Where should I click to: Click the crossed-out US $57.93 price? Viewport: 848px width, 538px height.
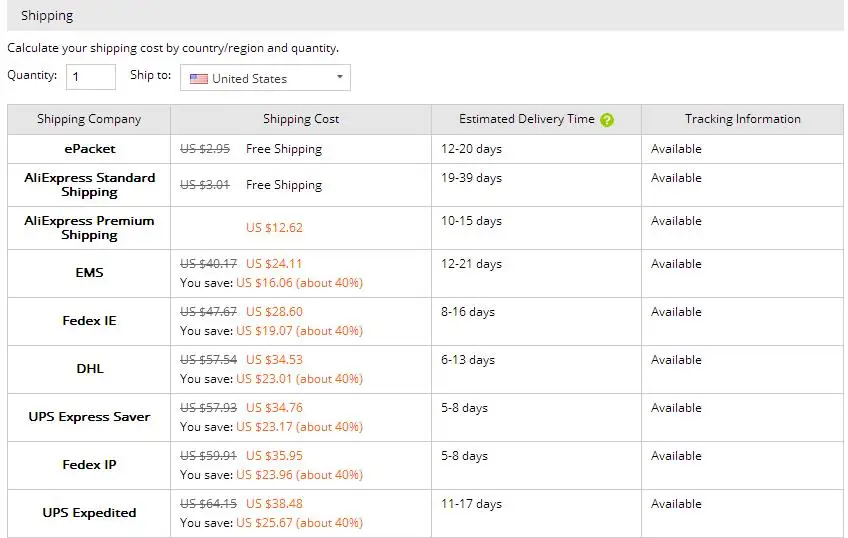click(208, 408)
